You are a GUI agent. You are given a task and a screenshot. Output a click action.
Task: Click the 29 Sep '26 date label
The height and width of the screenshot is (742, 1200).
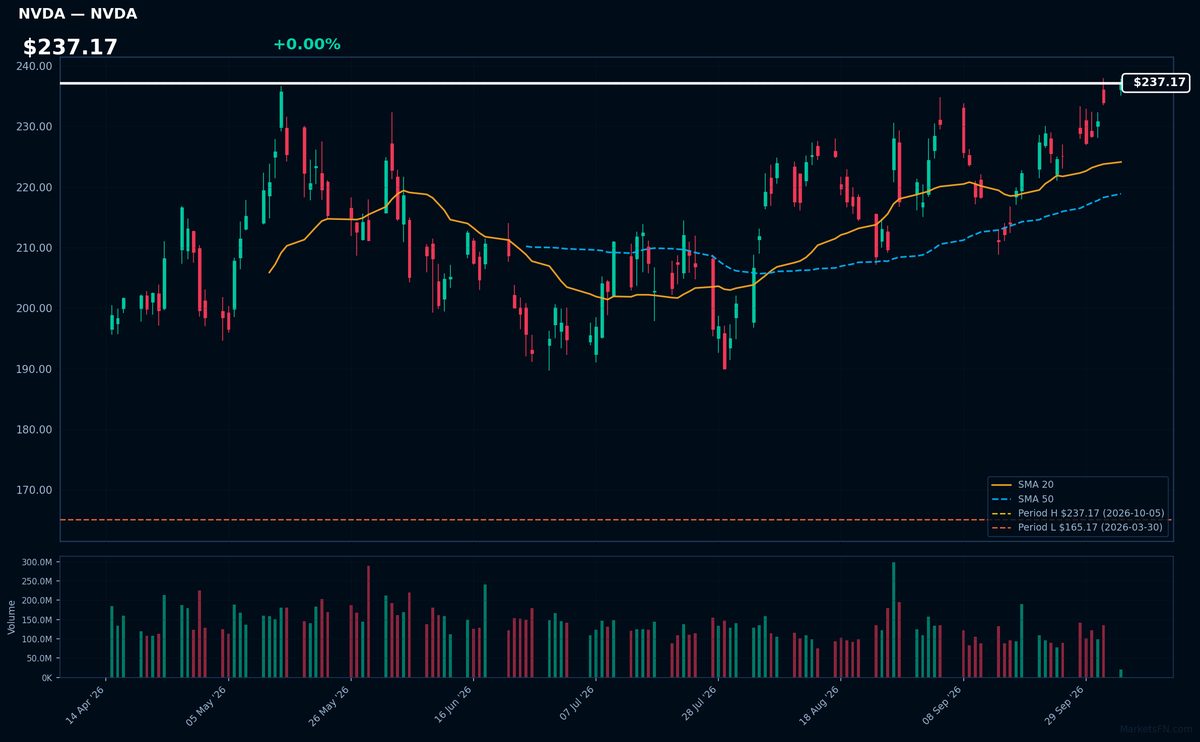(x=1062, y=706)
